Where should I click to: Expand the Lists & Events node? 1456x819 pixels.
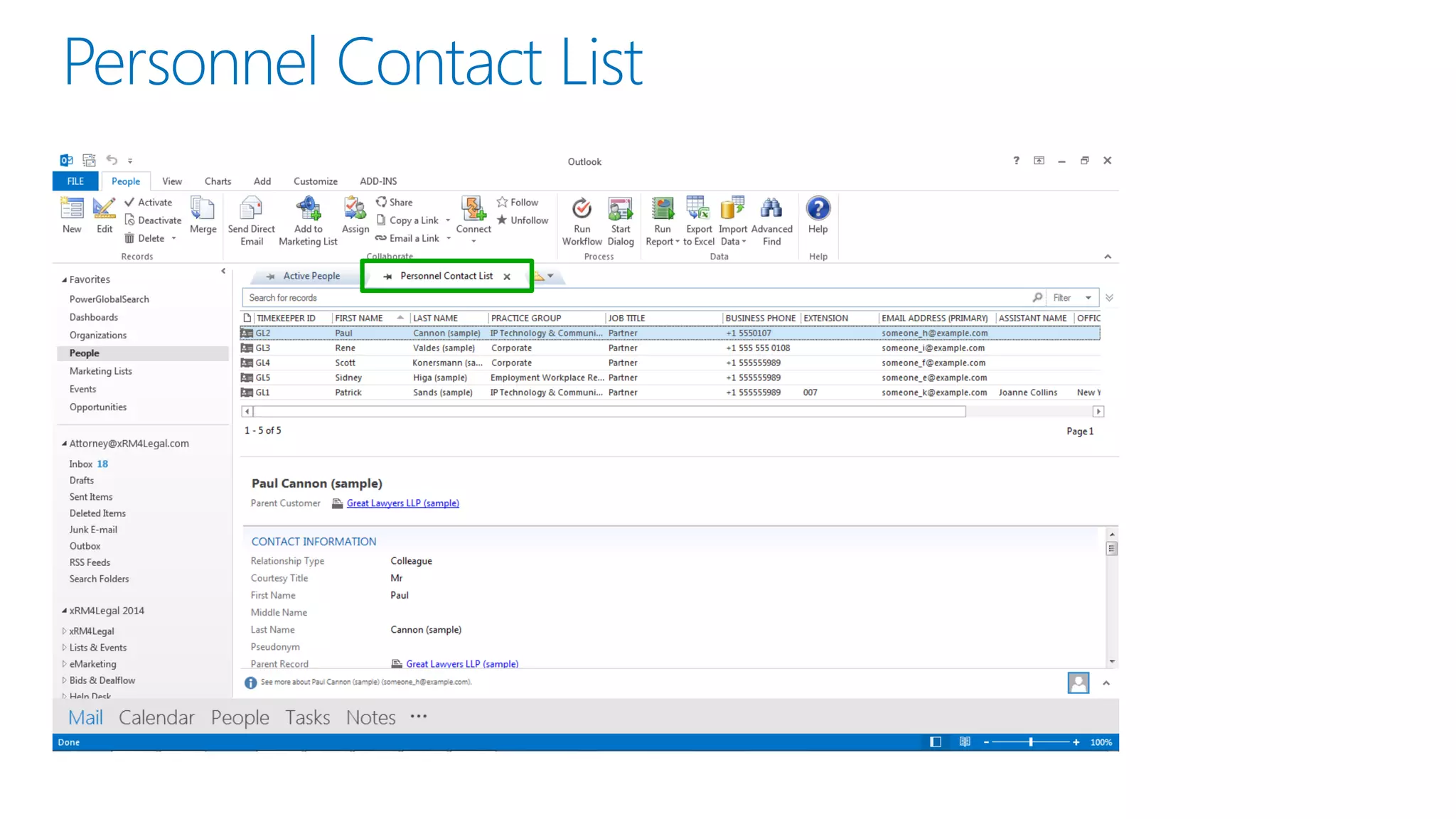[64, 648]
